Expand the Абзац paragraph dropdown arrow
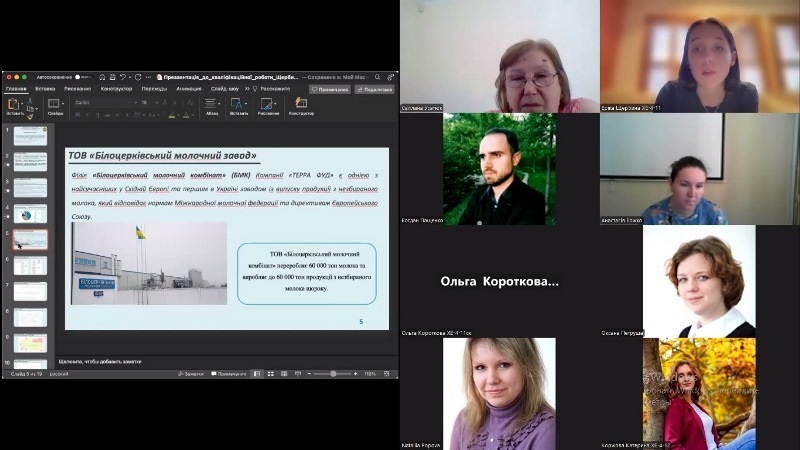 coord(219,104)
